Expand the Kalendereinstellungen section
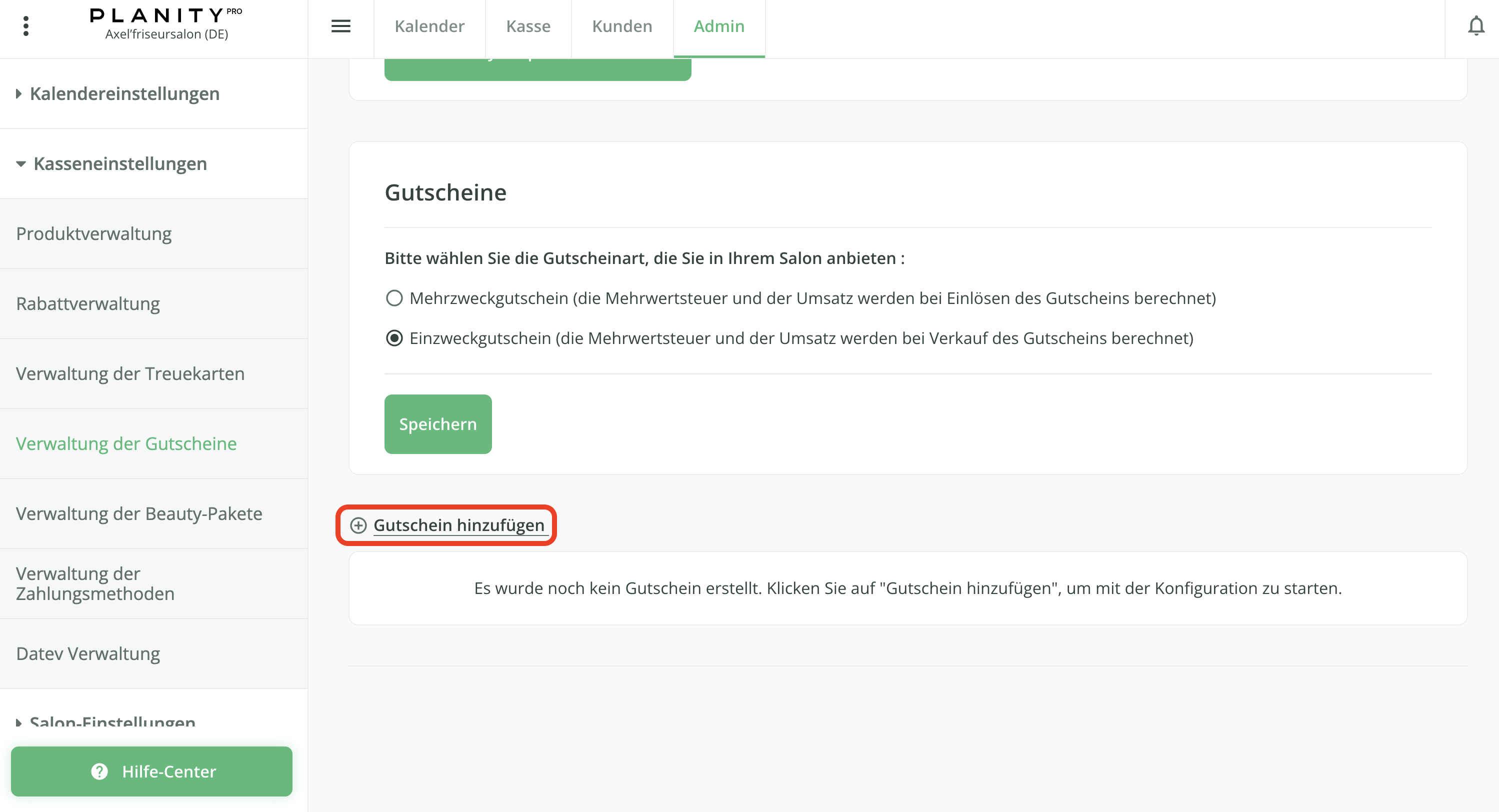1499x812 pixels. [124, 93]
